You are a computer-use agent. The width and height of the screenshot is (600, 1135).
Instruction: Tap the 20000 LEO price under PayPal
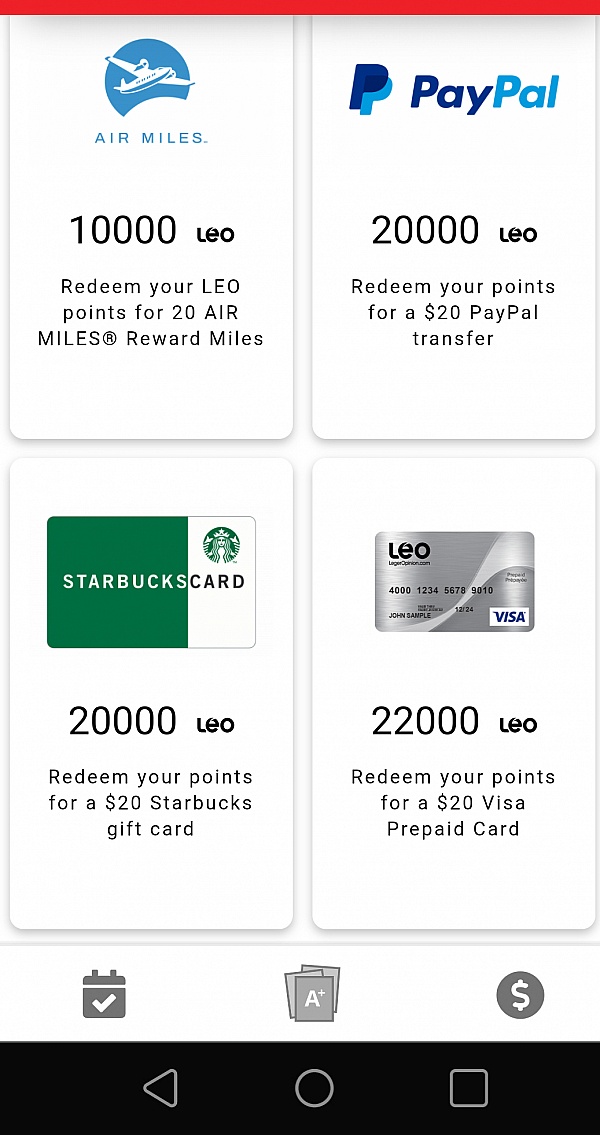pos(454,231)
